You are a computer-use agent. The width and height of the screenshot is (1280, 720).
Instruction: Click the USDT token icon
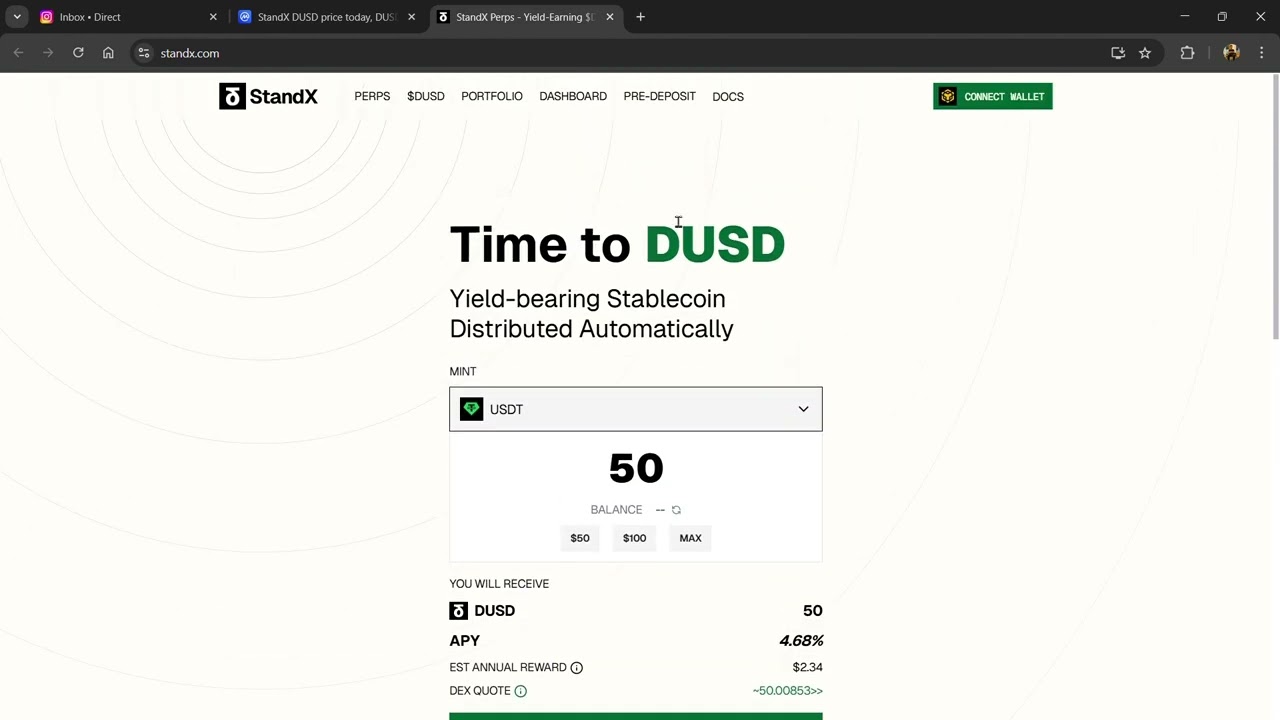pyautogui.click(x=471, y=409)
